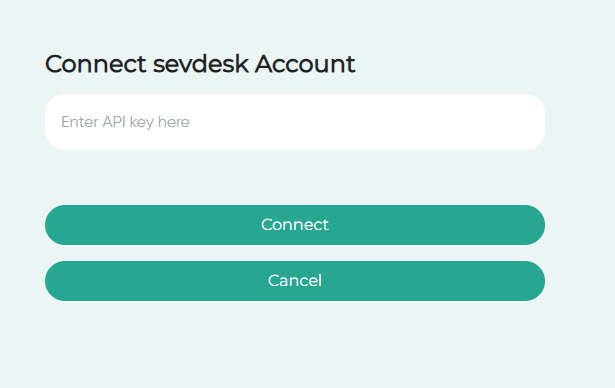Select the Connect sevdesk Account heading
This screenshot has height=388, width=615.
200,64
